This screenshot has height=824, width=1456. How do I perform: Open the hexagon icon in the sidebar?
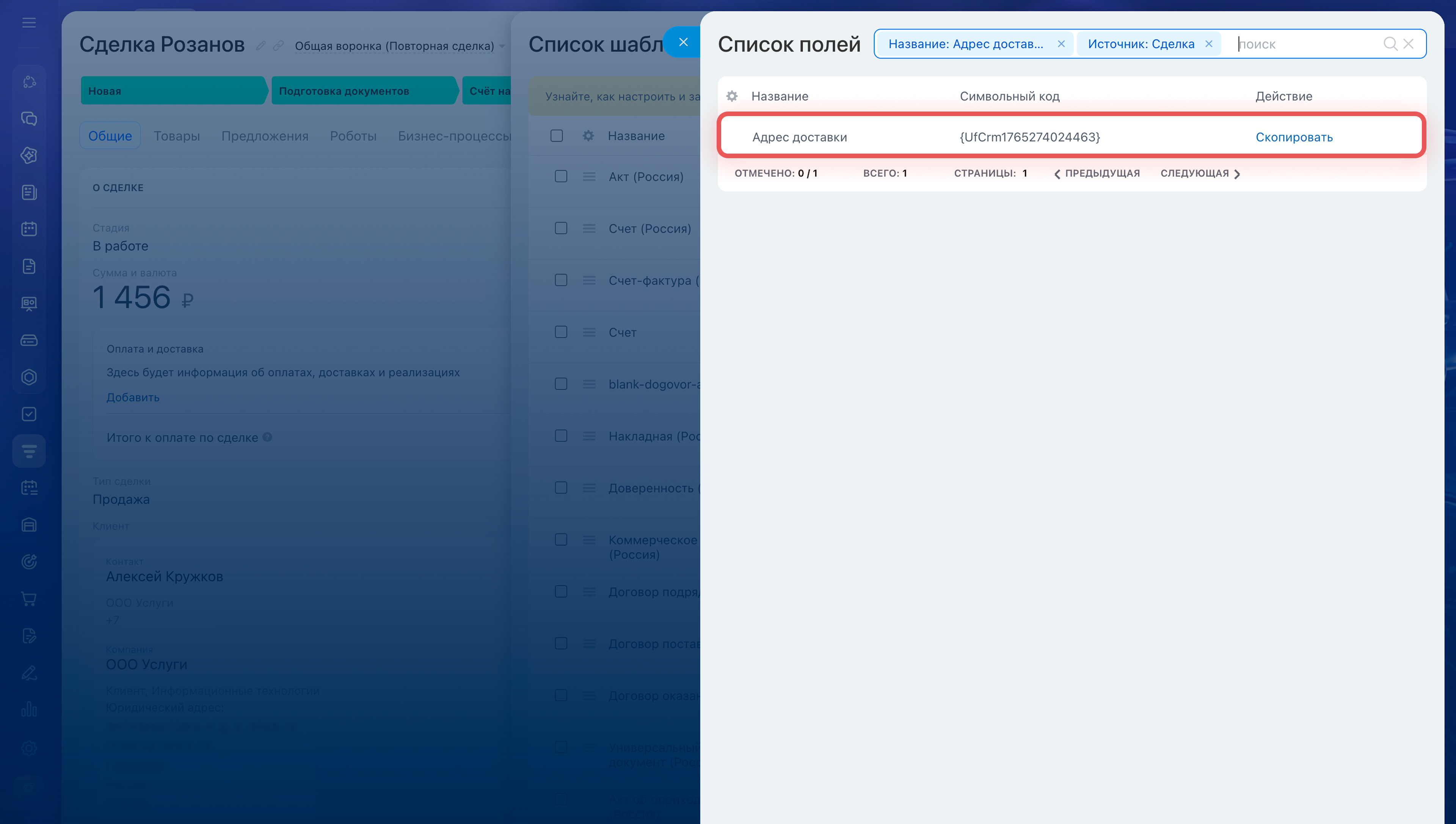29,377
